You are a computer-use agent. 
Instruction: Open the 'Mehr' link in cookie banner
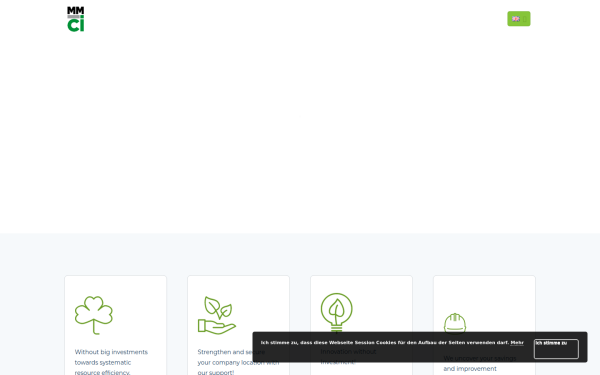(x=517, y=342)
